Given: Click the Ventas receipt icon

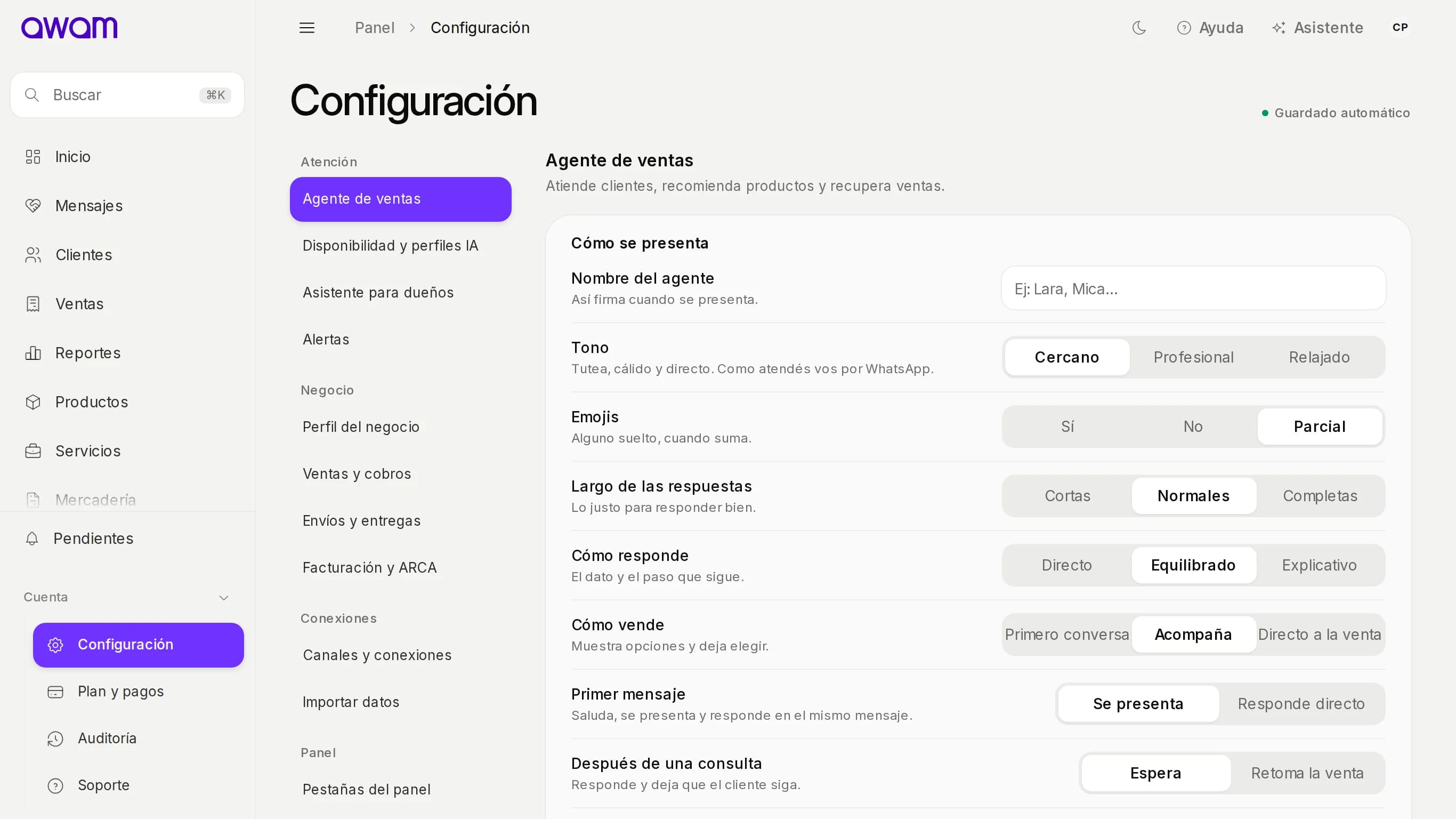Looking at the screenshot, I should 33,304.
